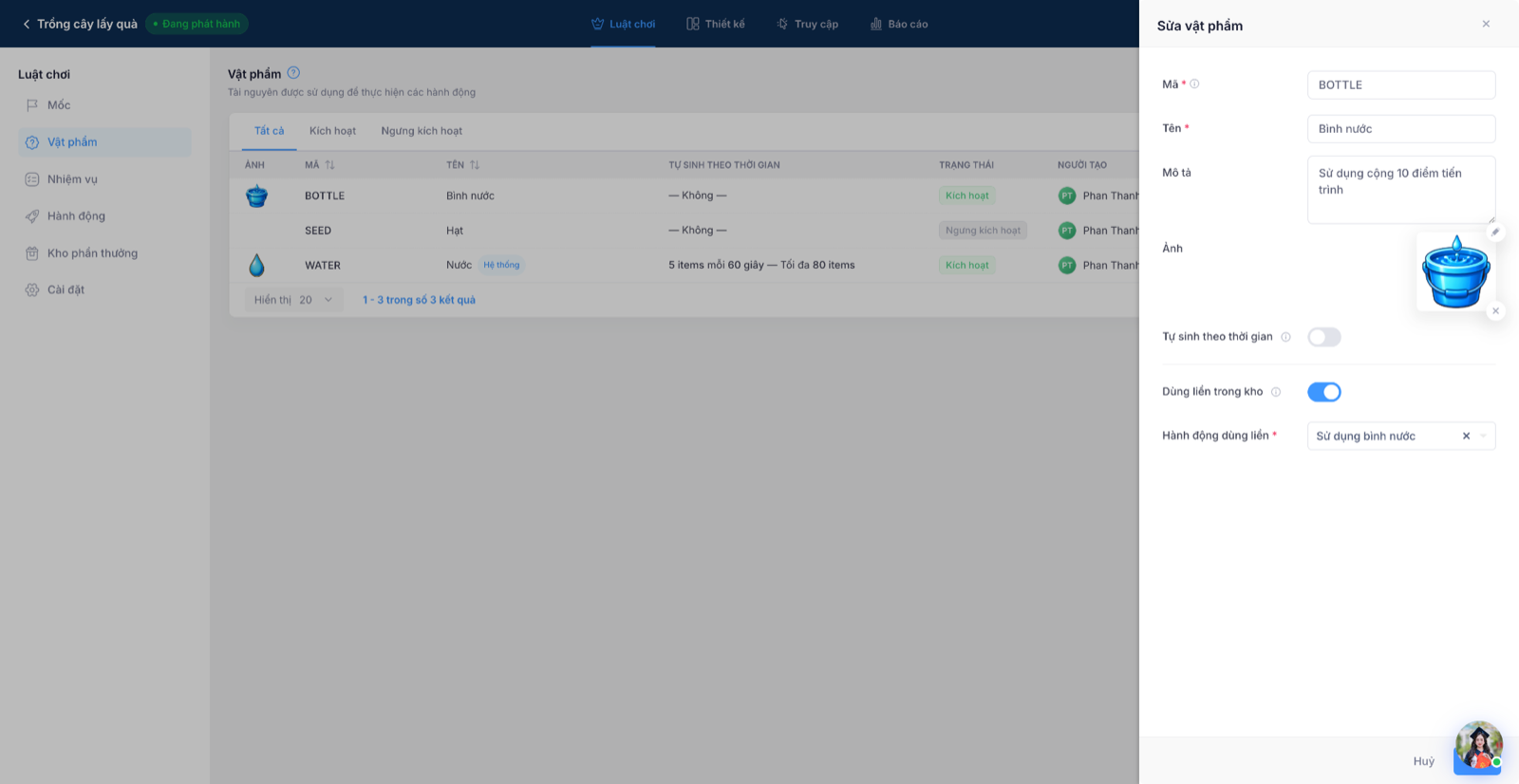
Task: Click the Mô tả text area
Action: (x=1401, y=190)
